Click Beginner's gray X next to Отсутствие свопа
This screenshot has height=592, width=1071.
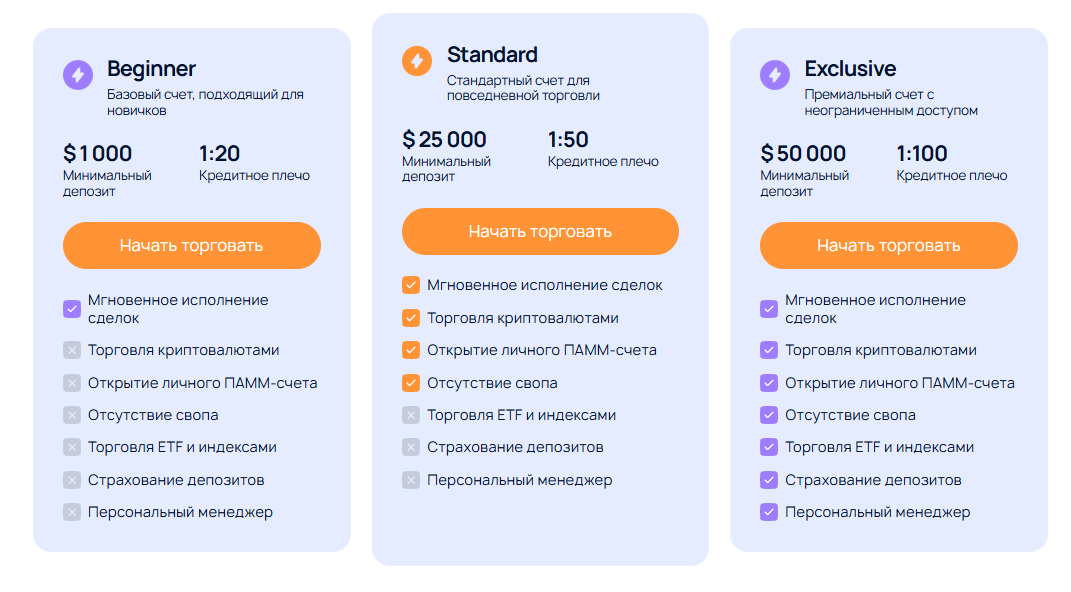click(72, 415)
